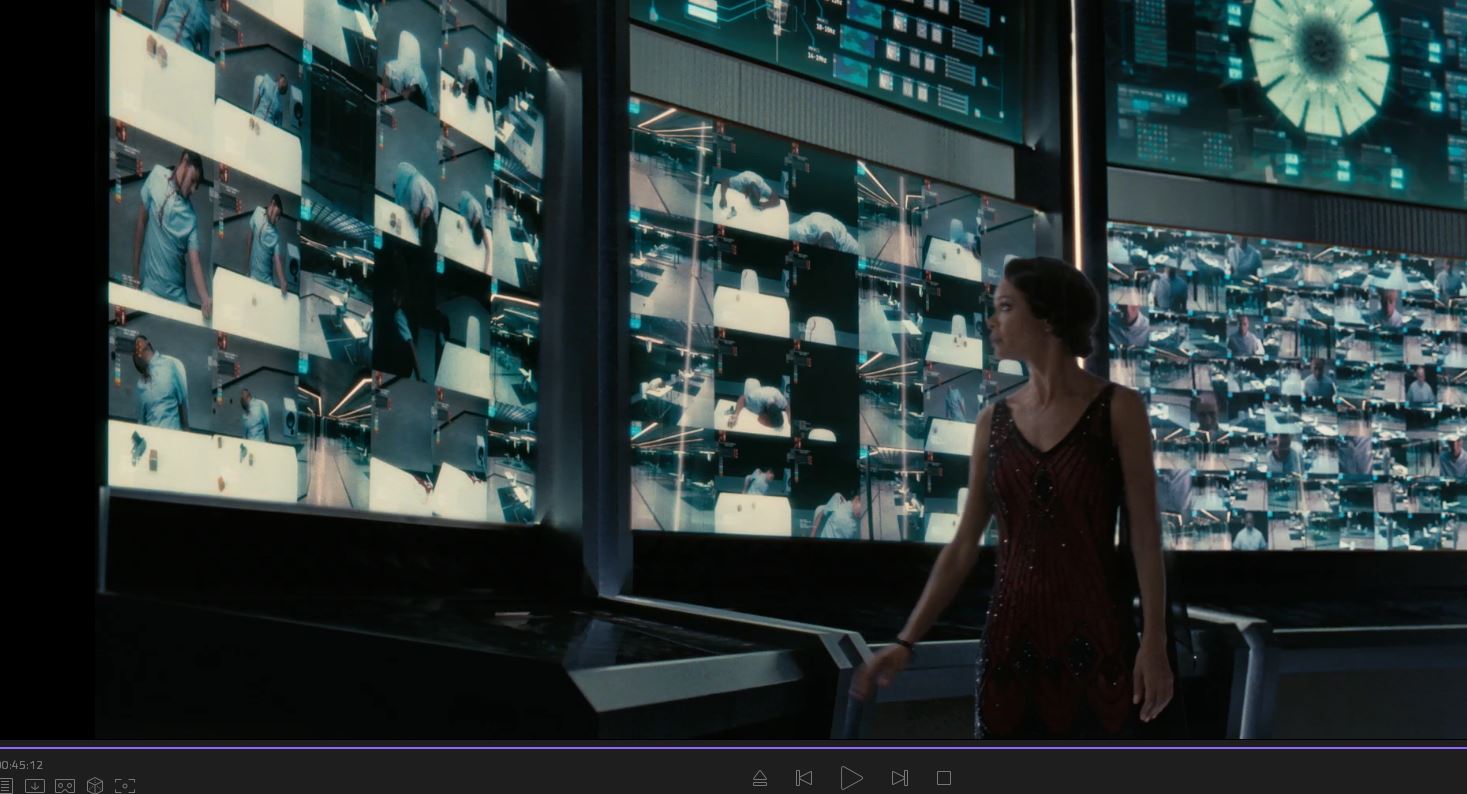Toggle the 3D cube mode icon
1467x794 pixels.
point(95,786)
